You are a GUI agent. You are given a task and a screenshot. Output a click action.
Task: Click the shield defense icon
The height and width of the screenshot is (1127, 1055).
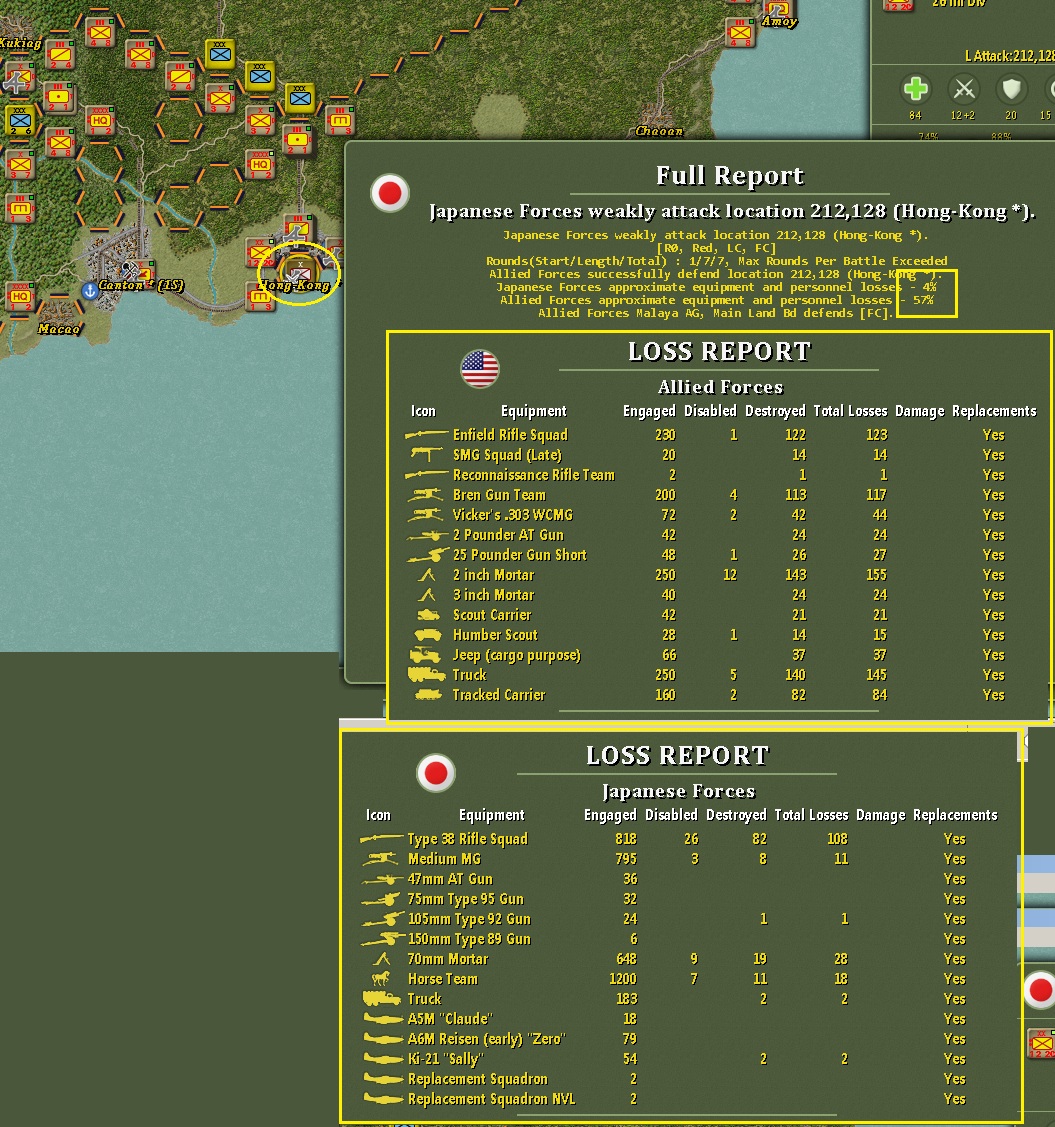[1011, 89]
